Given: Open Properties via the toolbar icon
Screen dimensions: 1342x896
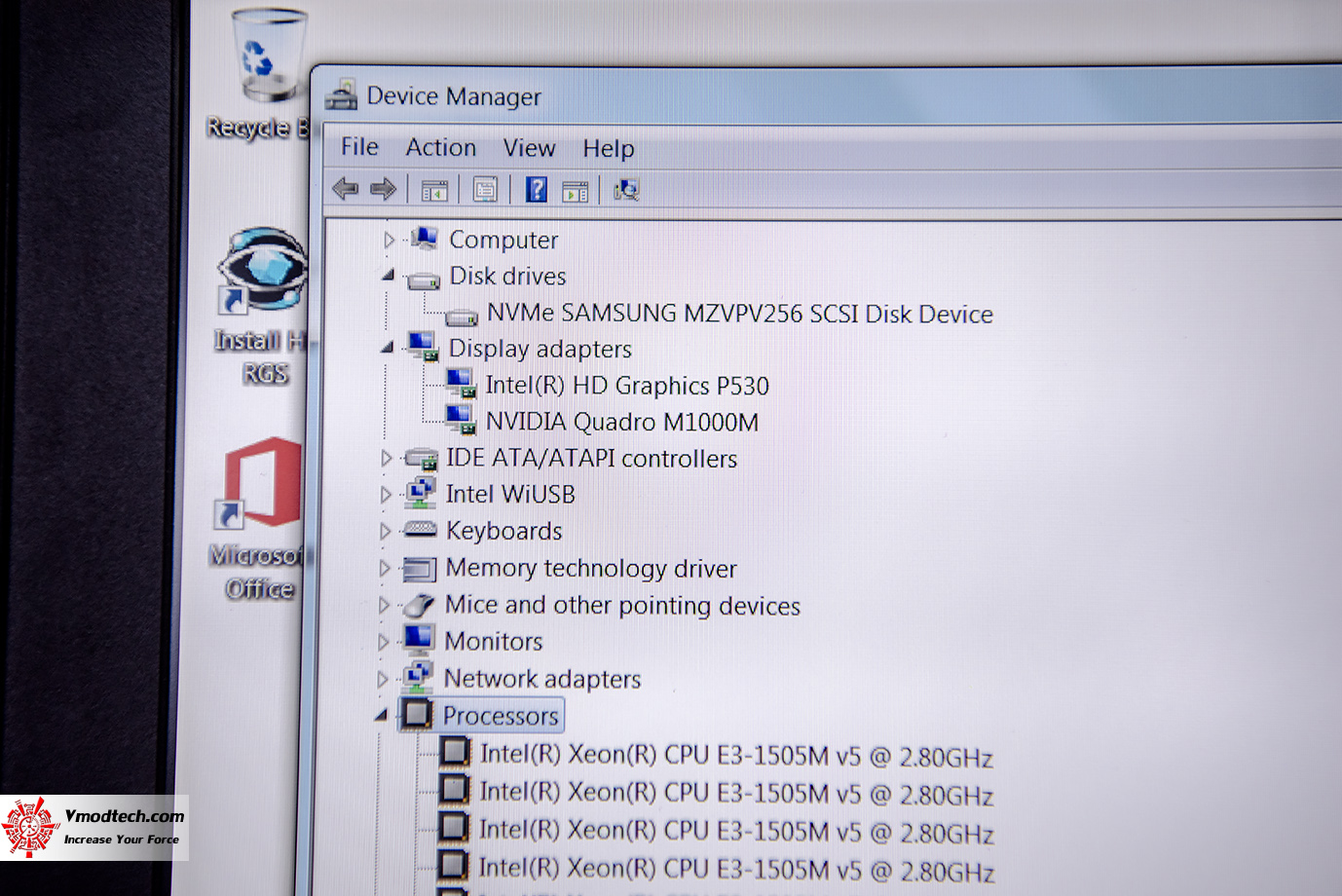Looking at the screenshot, I should point(485,189).
